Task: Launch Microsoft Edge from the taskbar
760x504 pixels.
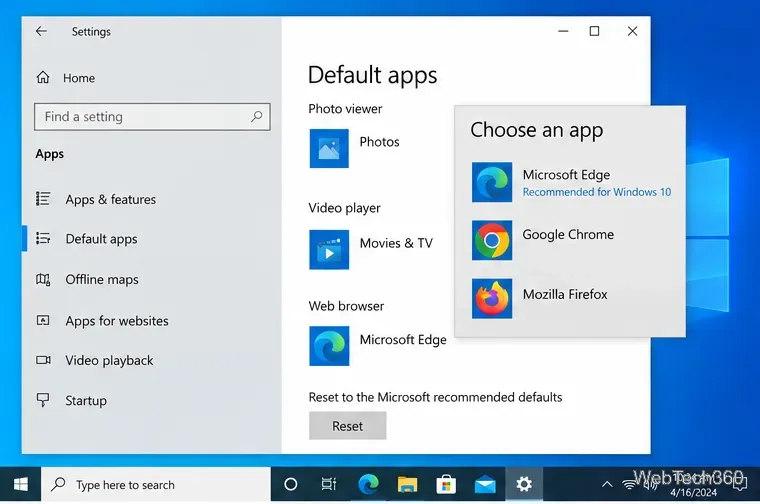Action: (x=368, y=484)
